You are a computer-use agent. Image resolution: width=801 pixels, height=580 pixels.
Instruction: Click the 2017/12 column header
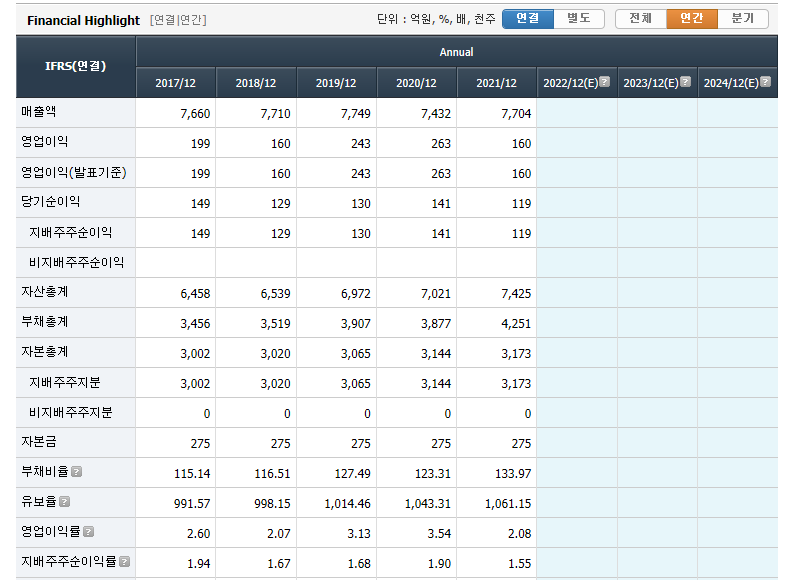[x=176, y=83]
